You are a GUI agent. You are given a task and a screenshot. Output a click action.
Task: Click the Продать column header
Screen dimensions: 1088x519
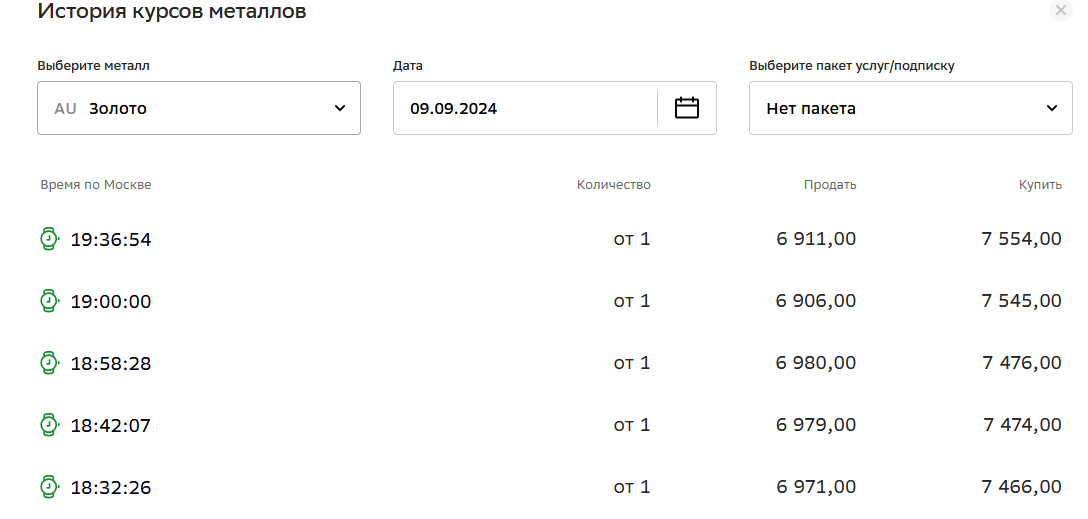(x=830, y=185)
